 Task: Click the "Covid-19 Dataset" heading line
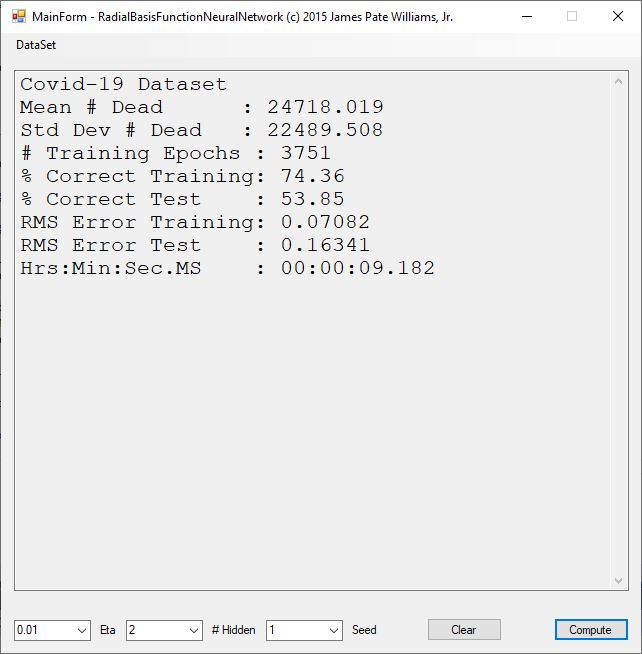(124, 84)
